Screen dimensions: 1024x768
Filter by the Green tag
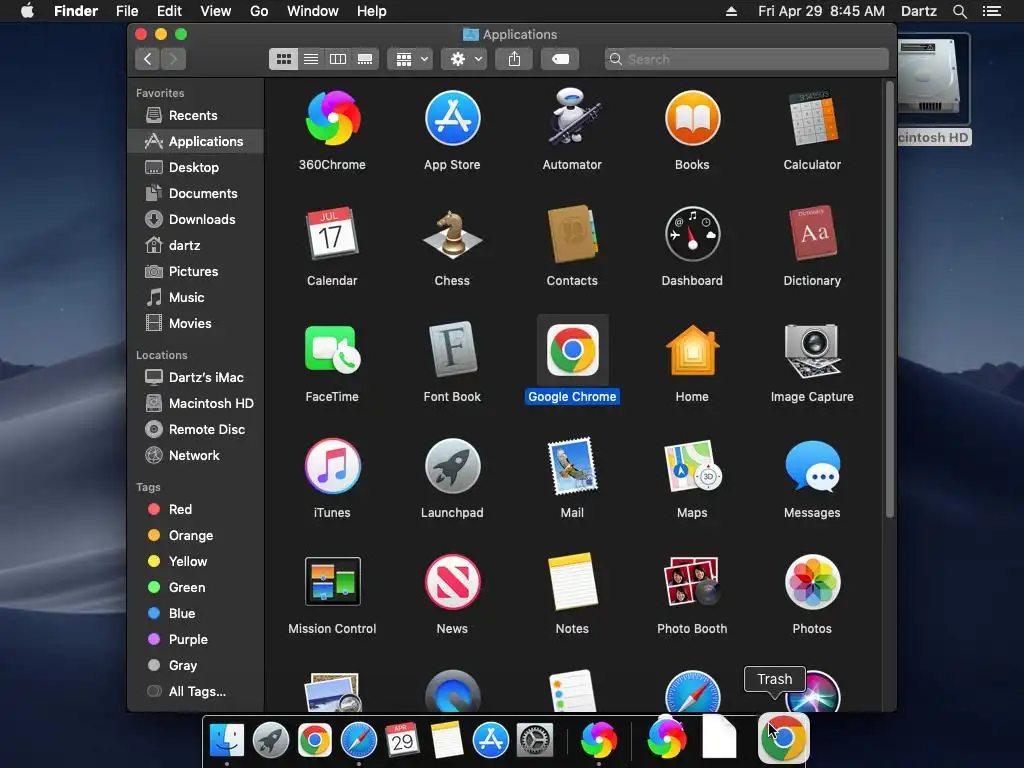(195, 588)
